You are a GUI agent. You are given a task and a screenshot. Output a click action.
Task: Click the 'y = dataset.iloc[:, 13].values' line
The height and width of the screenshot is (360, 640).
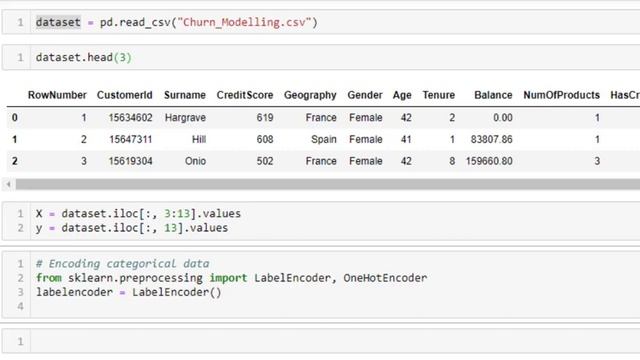[132, 228]
